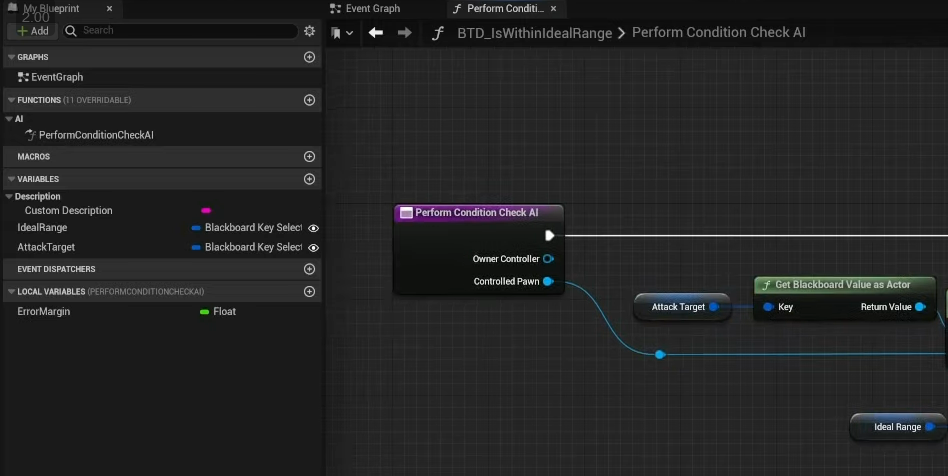The height and width of the screenshot is (476, 948).
Task: Add a local variable using plus icon
Action: (309, 292)
